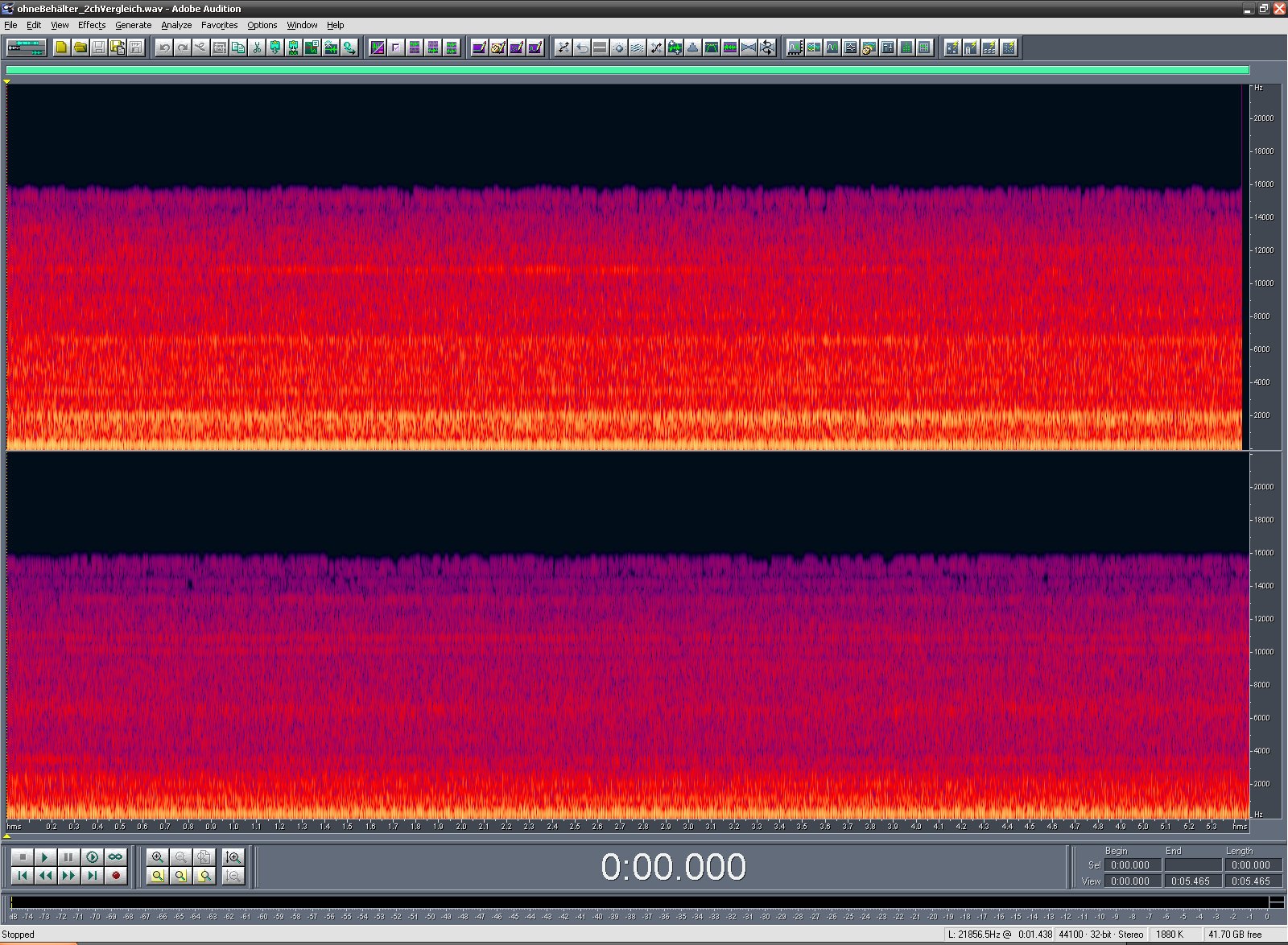1288x945 pixels.
Task: Click the Zoom Out Full button
Action: 204,857
